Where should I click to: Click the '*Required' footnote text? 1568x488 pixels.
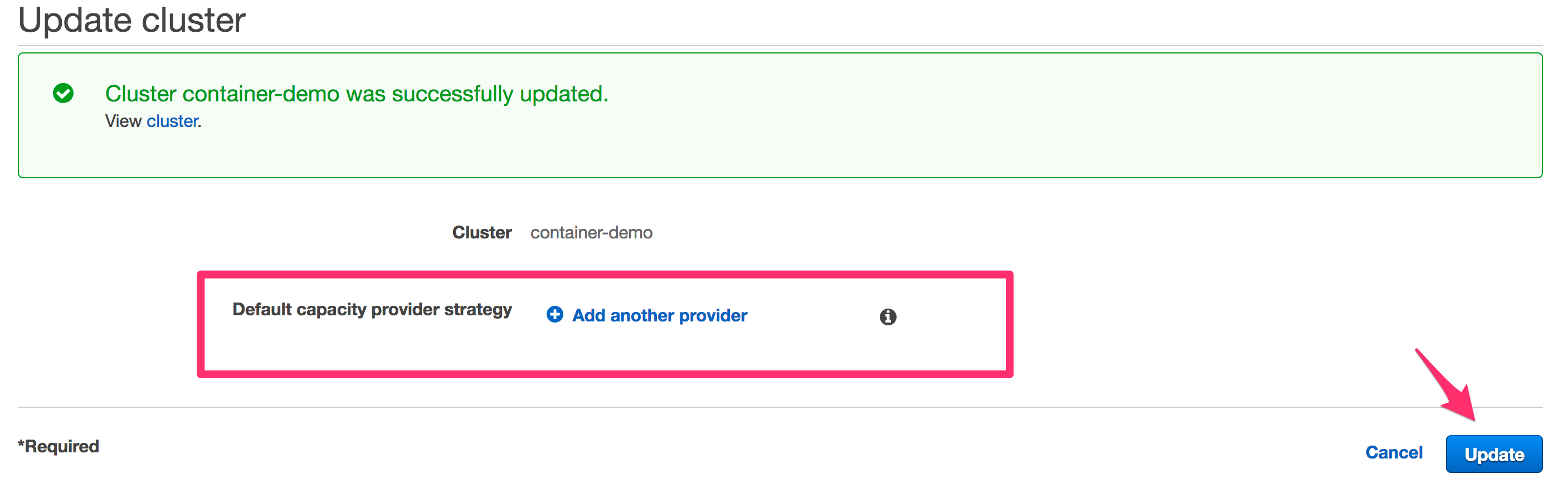pos(59,446)
